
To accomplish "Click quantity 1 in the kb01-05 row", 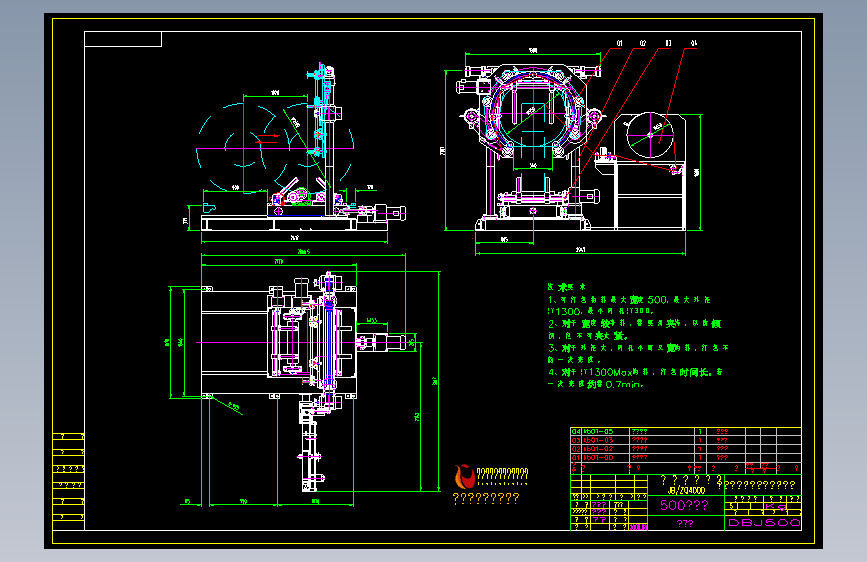I will (x=700, y=431).
